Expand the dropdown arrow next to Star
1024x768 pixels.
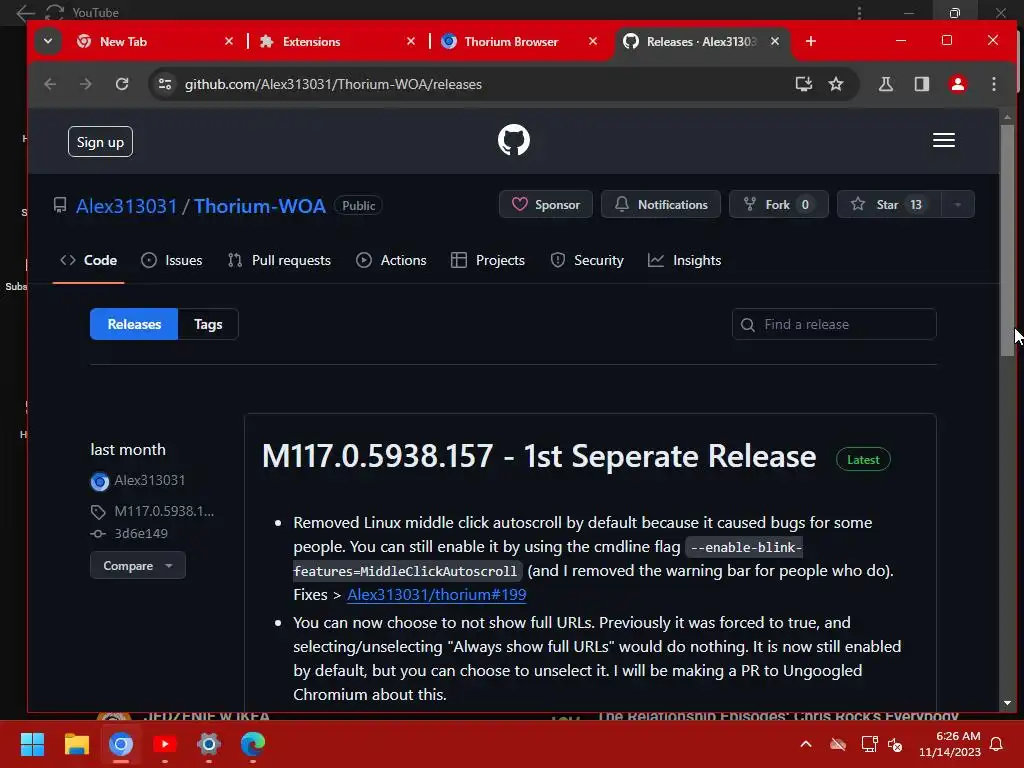pos(958,204)
